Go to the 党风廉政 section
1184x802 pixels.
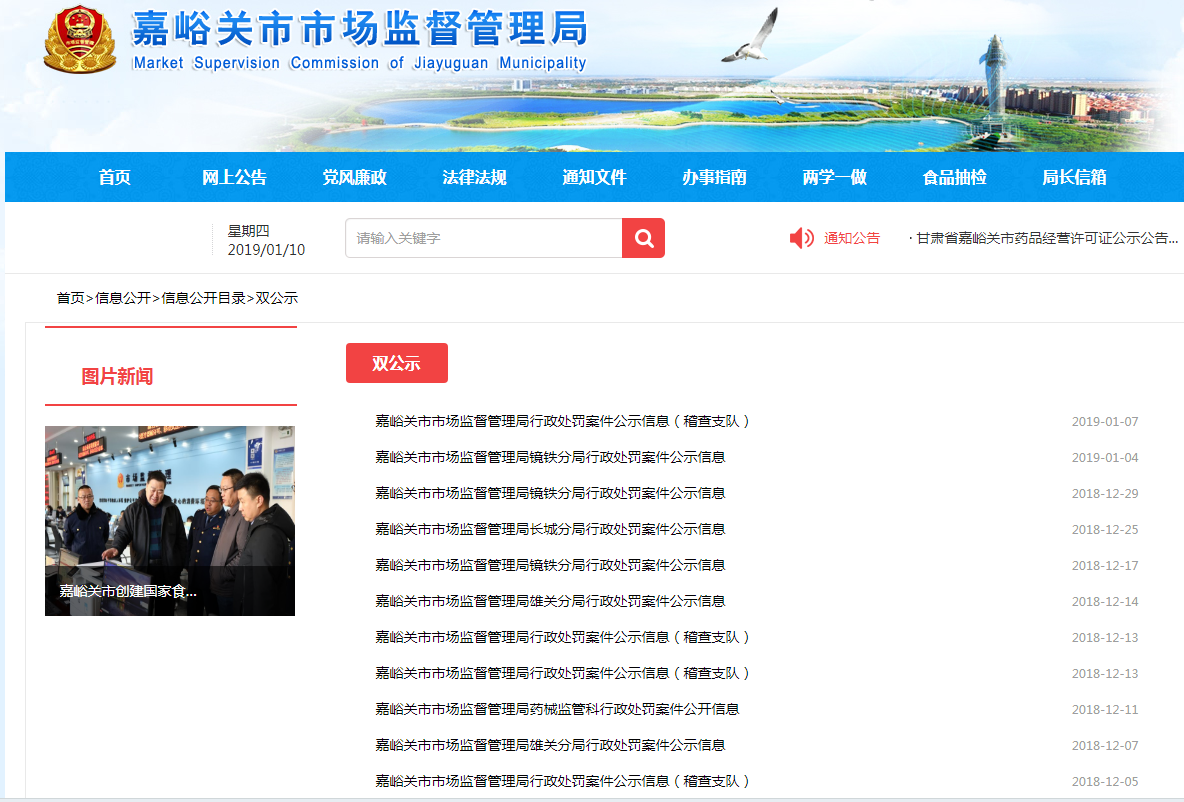click(354, 177)
